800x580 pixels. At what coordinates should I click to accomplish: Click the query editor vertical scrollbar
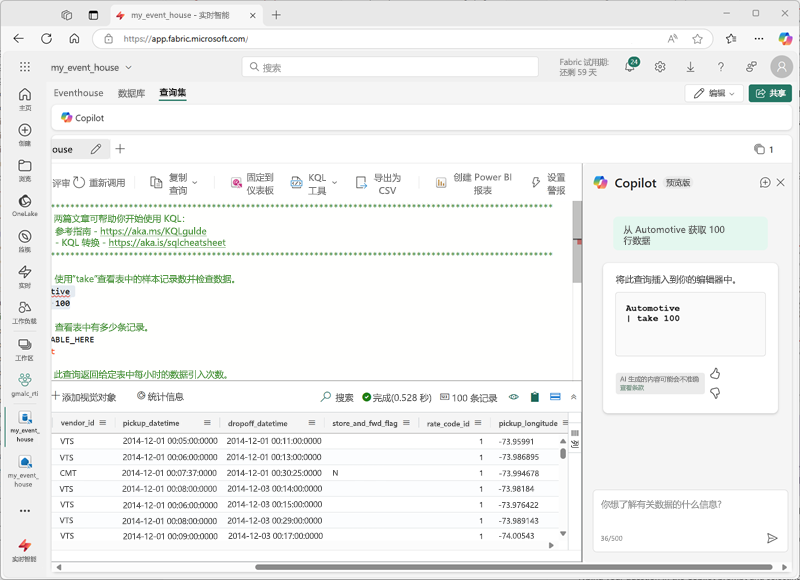coord(577,242)
